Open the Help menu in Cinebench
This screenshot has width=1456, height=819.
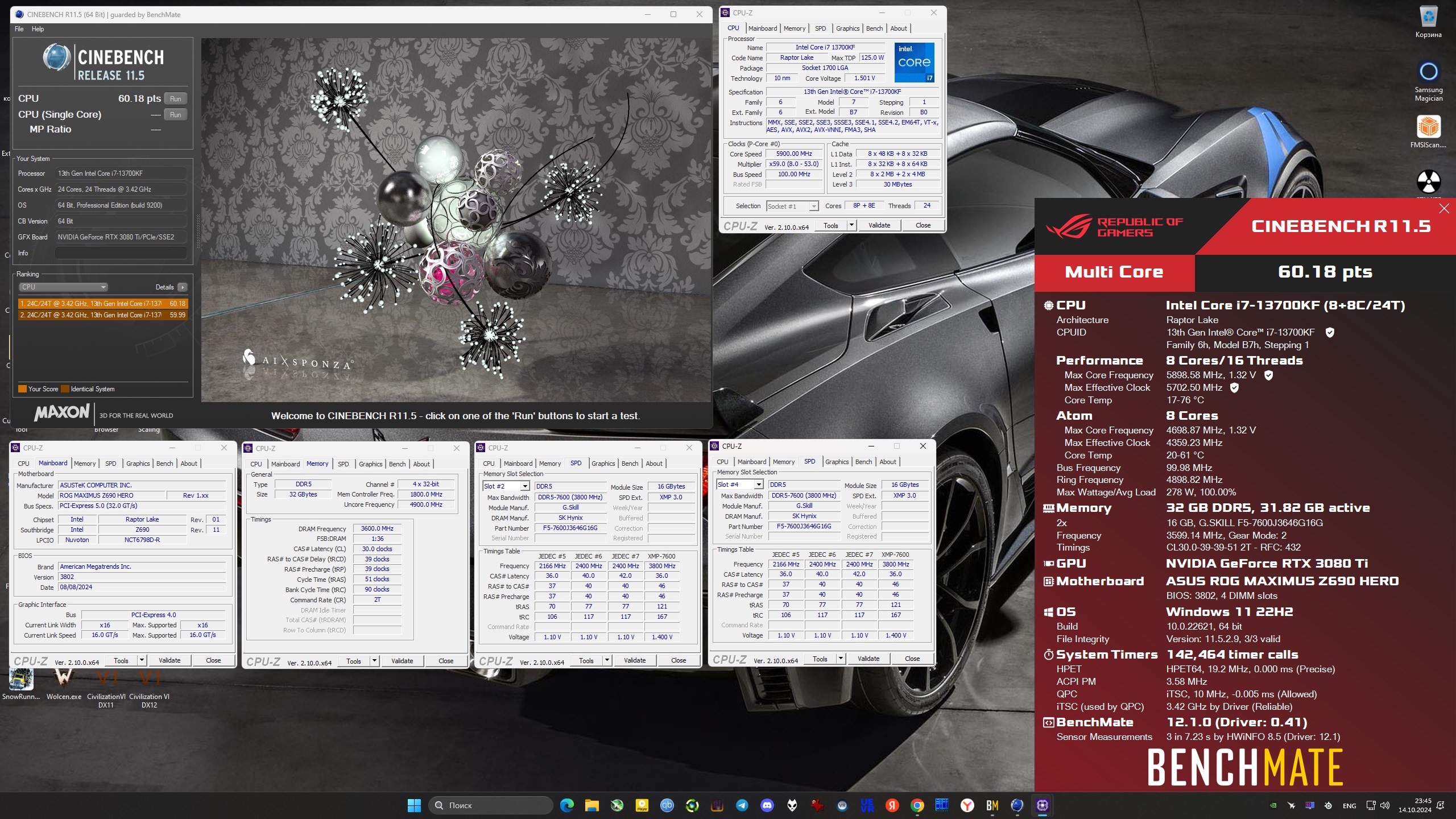[x=38, y=29]
